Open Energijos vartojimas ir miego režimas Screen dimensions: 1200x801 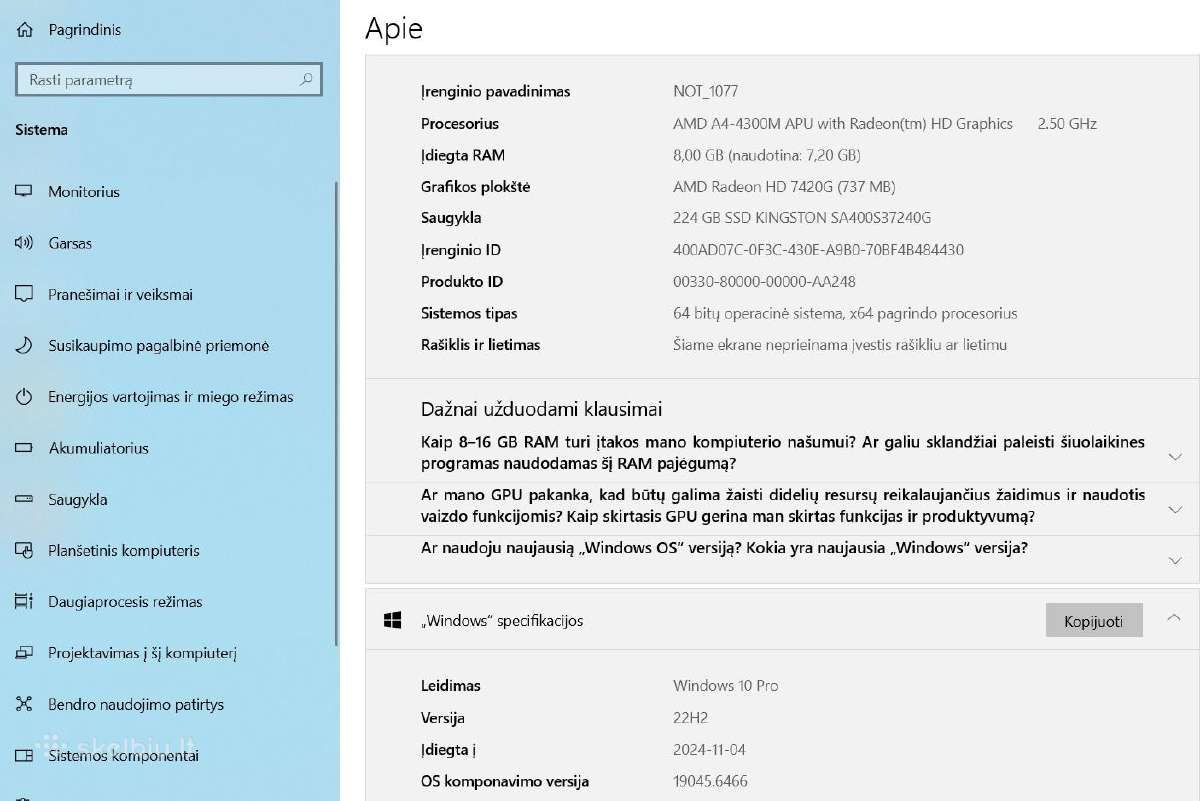click(171, 397)
